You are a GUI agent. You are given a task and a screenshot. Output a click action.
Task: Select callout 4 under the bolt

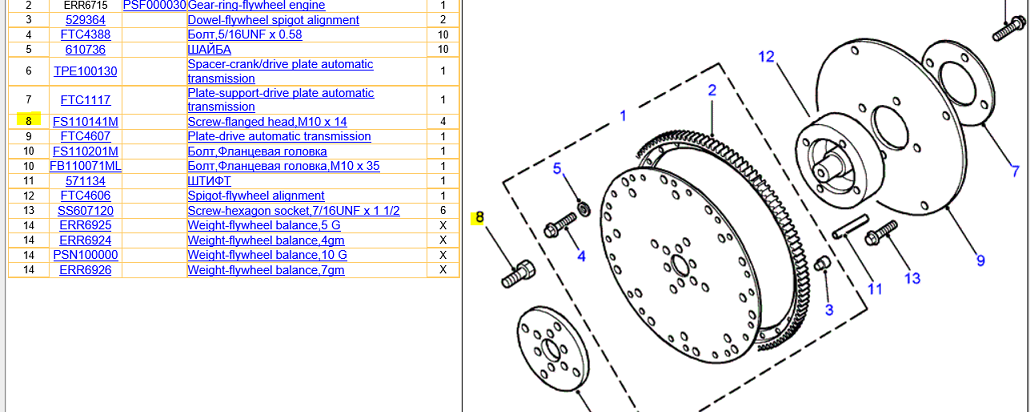(580, 256)
